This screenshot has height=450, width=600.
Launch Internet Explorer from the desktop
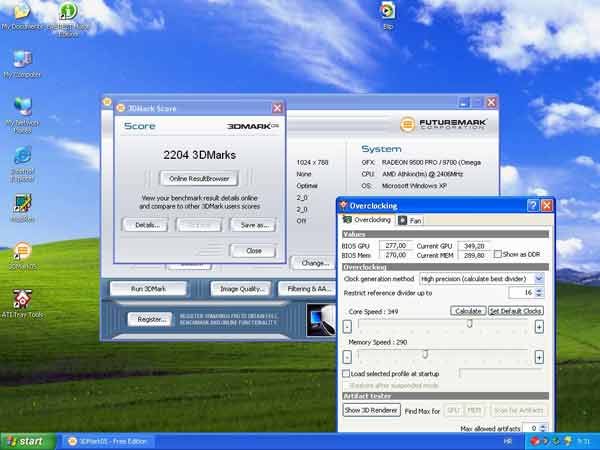[21, 158]
